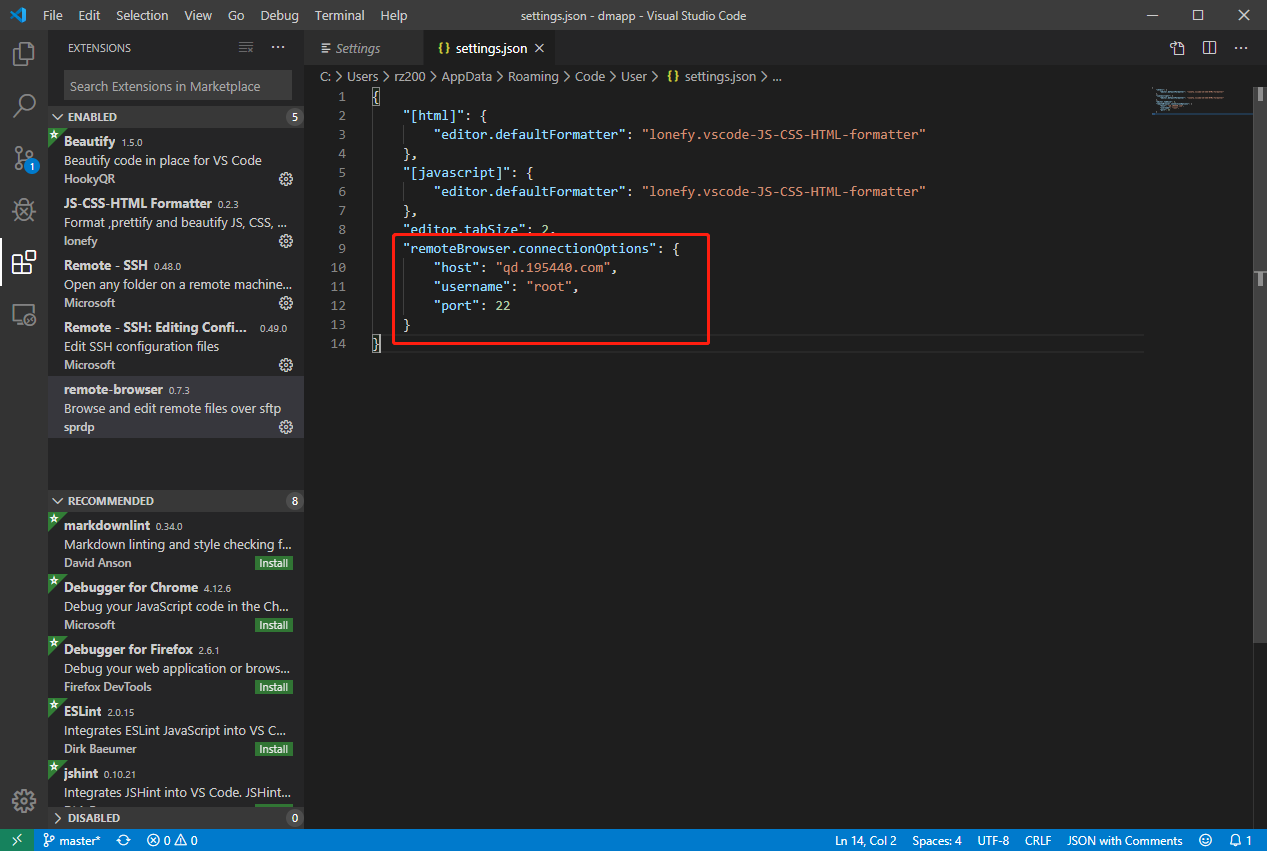Collapse the RECOMMENDED extensions section
The height and width of the screenshot is (851, 1267).
(x=175, y=501)
